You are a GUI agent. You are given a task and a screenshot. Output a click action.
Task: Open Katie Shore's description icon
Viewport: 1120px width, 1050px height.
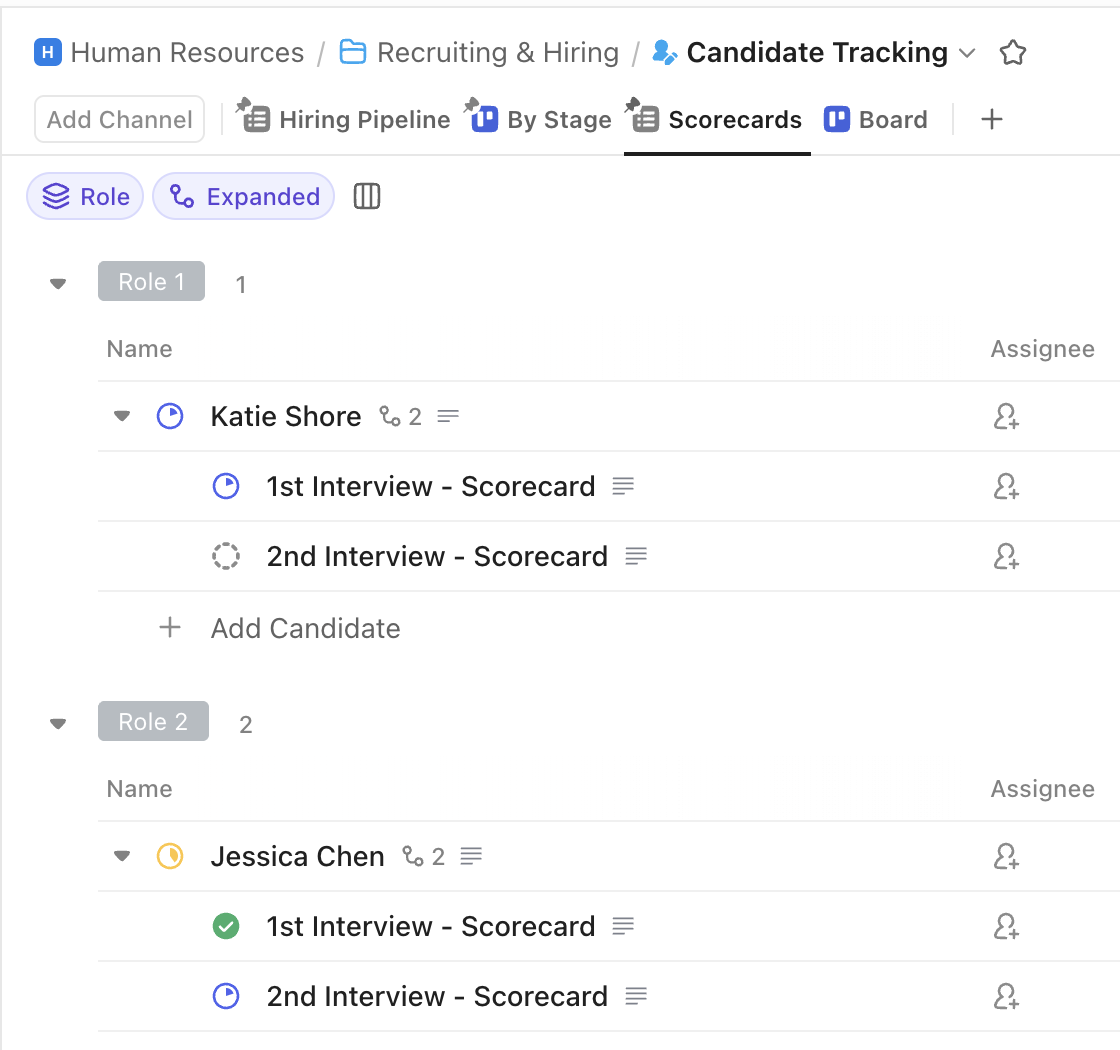click(x=448, y=416)
